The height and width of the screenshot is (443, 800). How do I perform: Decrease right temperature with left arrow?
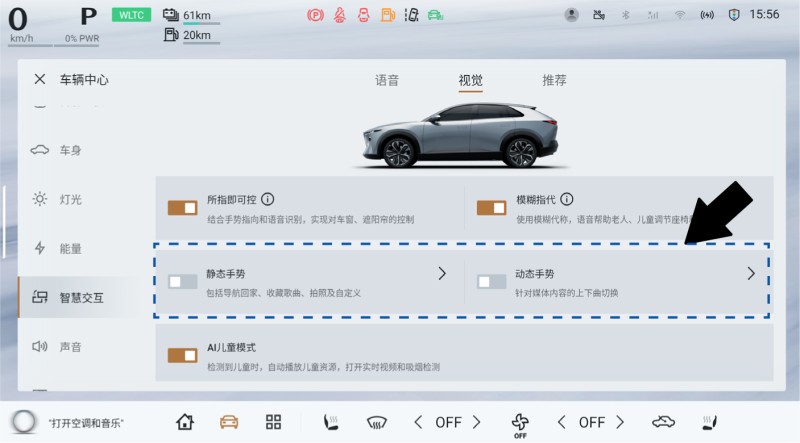(562, 422)
